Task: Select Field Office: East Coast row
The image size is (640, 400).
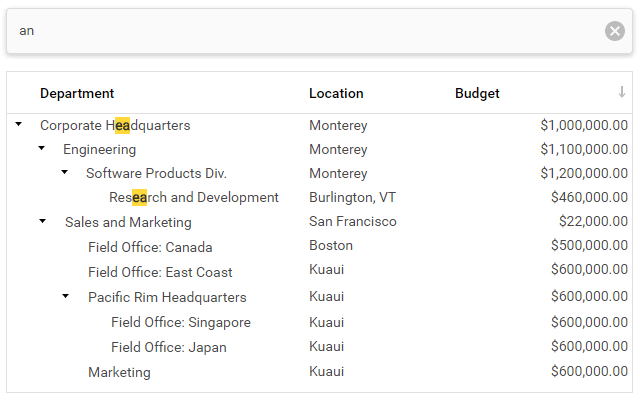Action: [x=160, y=272]
